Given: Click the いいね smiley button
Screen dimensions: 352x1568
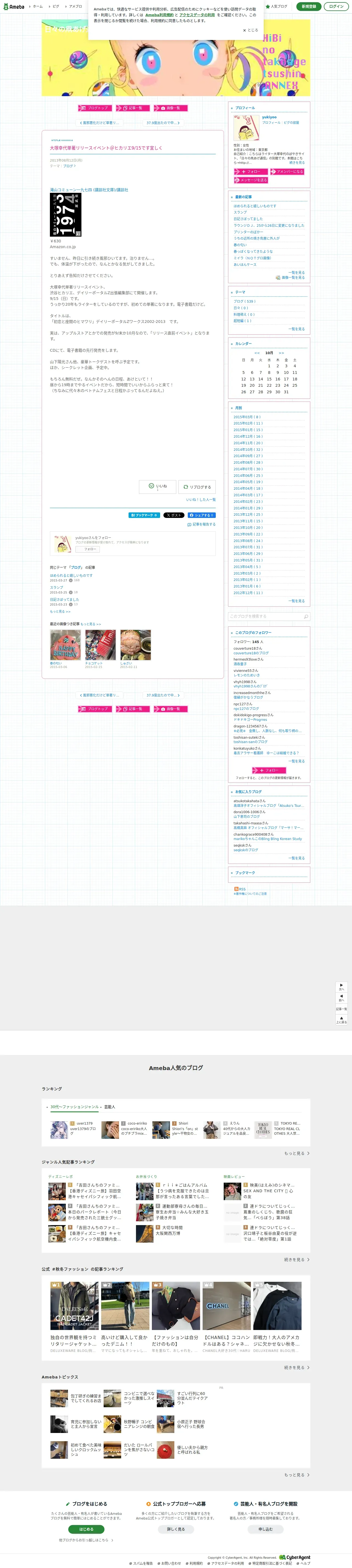Looking at the screenshot, I should tap(158, 486).
